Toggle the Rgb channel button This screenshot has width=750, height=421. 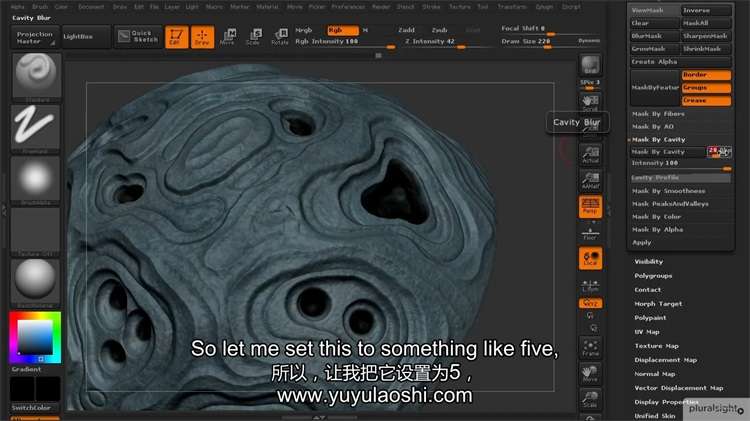(343, 30)
